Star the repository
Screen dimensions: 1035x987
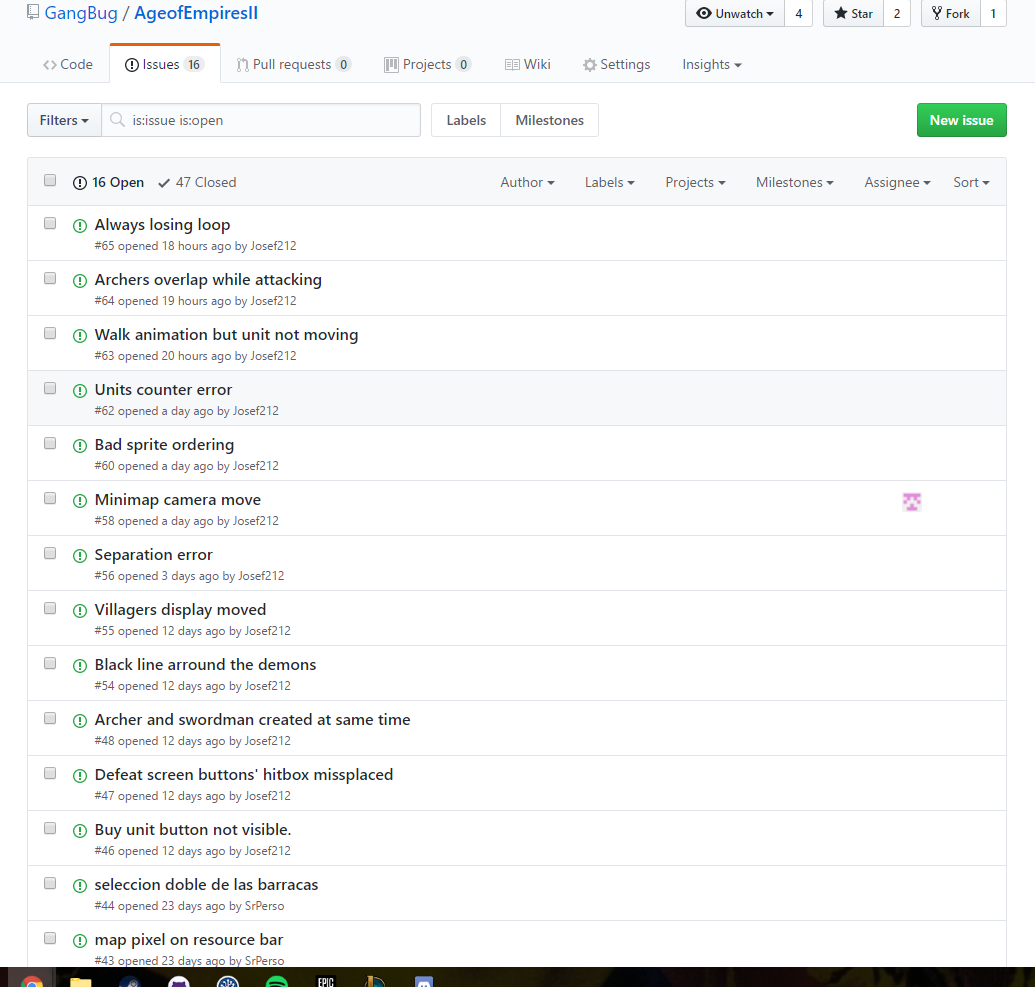point(853,13)
